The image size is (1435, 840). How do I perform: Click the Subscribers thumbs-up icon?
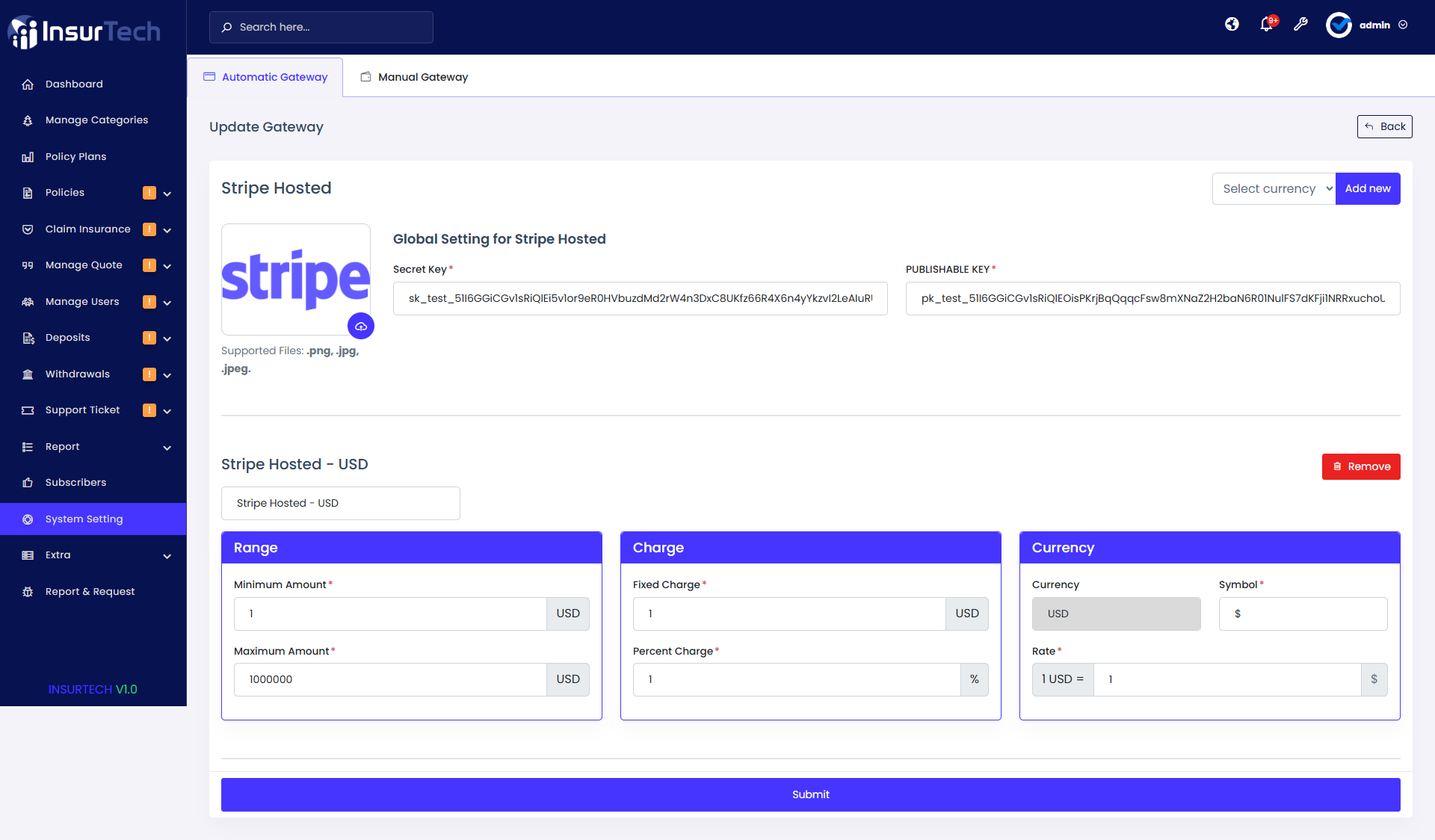coord(28,483)
